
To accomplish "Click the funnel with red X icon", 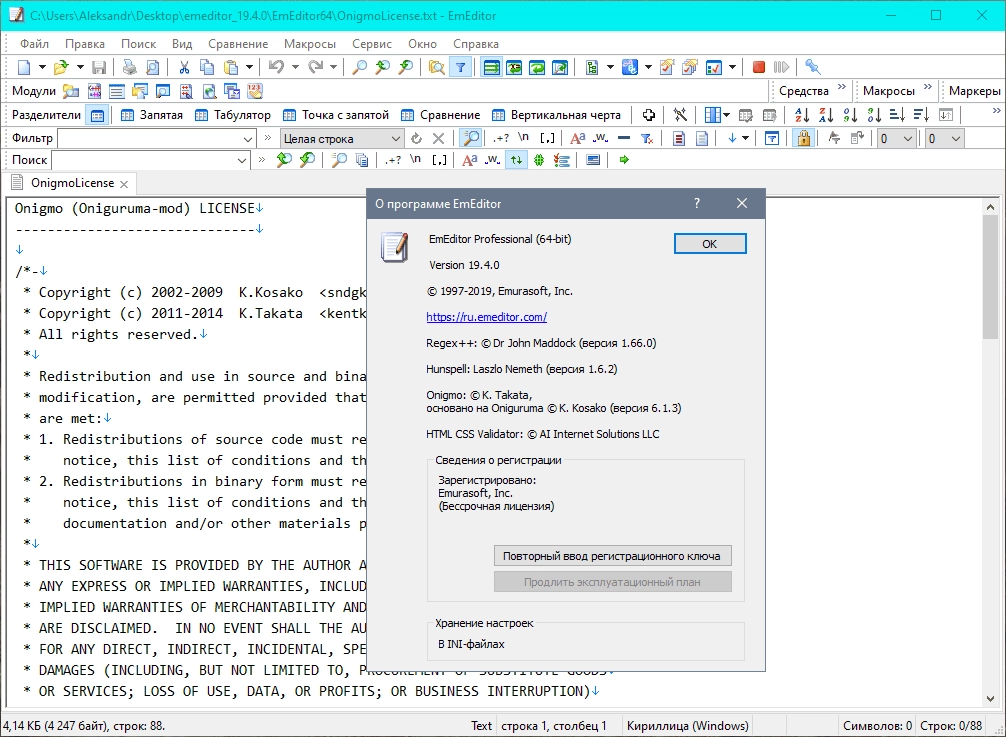I will click(647, 139).
